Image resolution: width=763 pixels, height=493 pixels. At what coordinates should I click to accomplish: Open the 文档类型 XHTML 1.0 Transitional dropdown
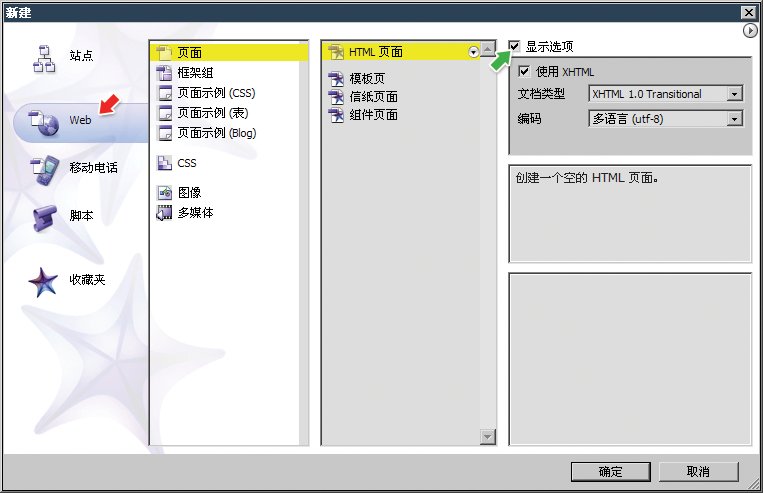click(x=666, y=94)
